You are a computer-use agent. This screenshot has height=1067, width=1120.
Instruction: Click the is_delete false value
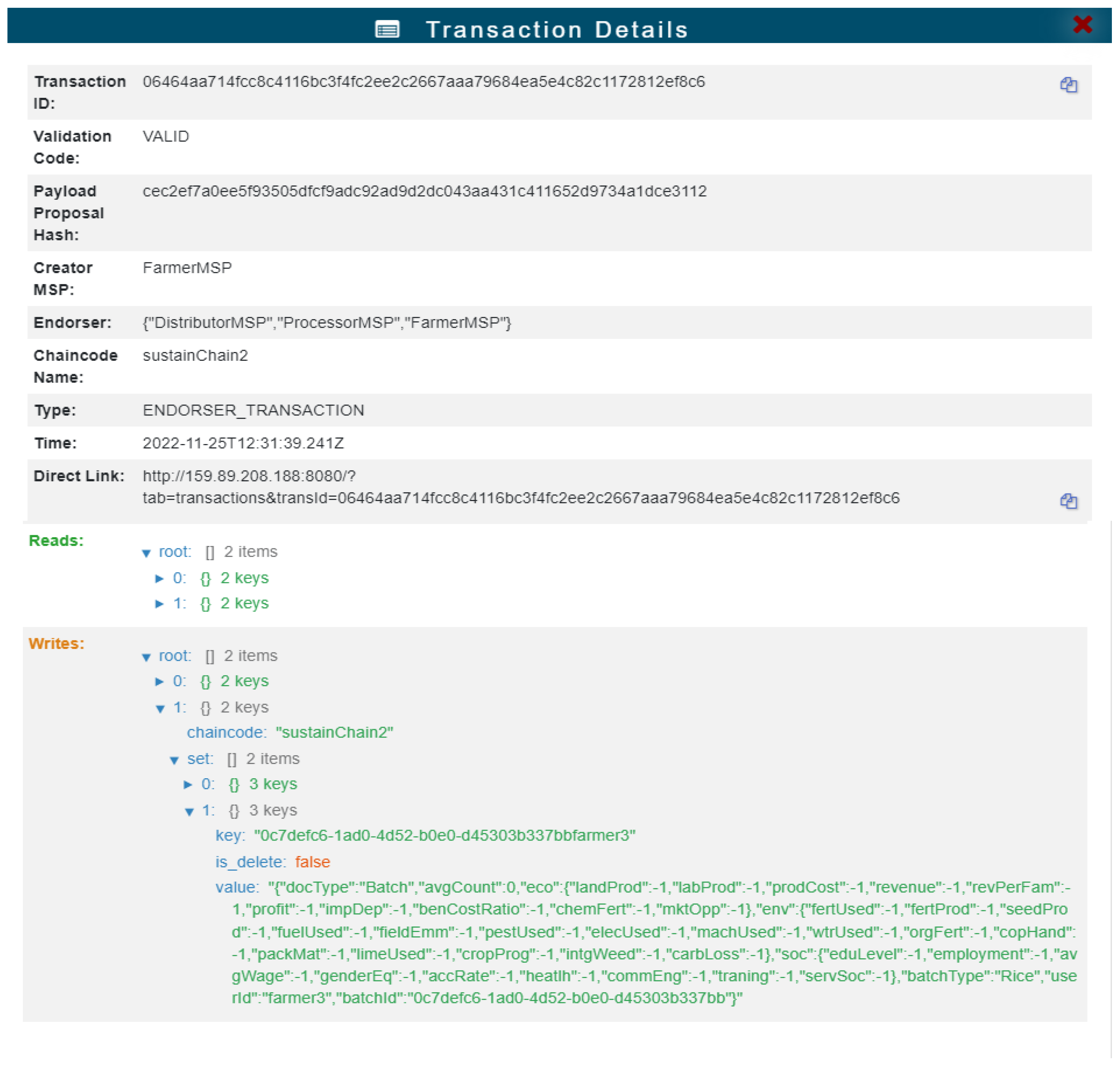coord(312,862)
